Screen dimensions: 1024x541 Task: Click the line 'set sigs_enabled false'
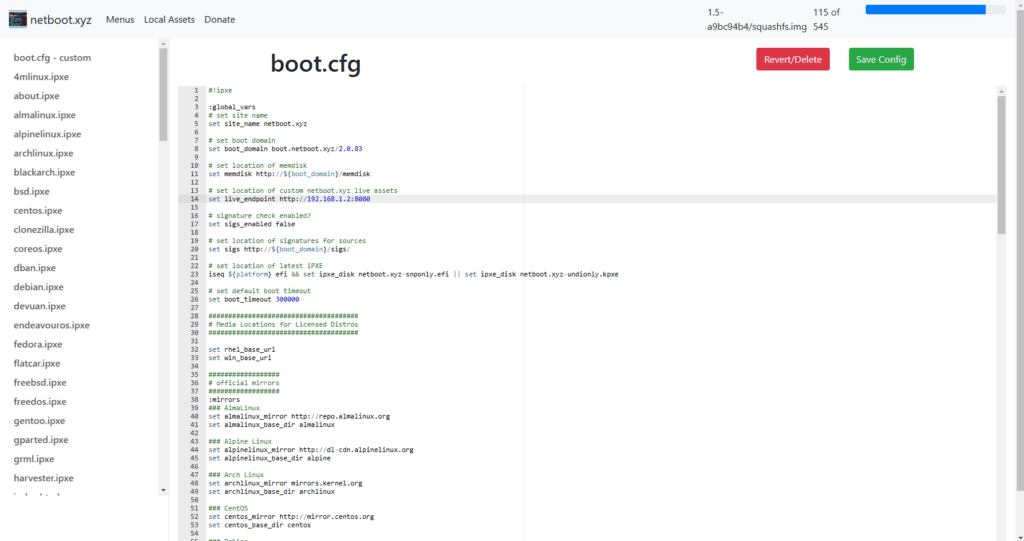[x=251, y=224]
